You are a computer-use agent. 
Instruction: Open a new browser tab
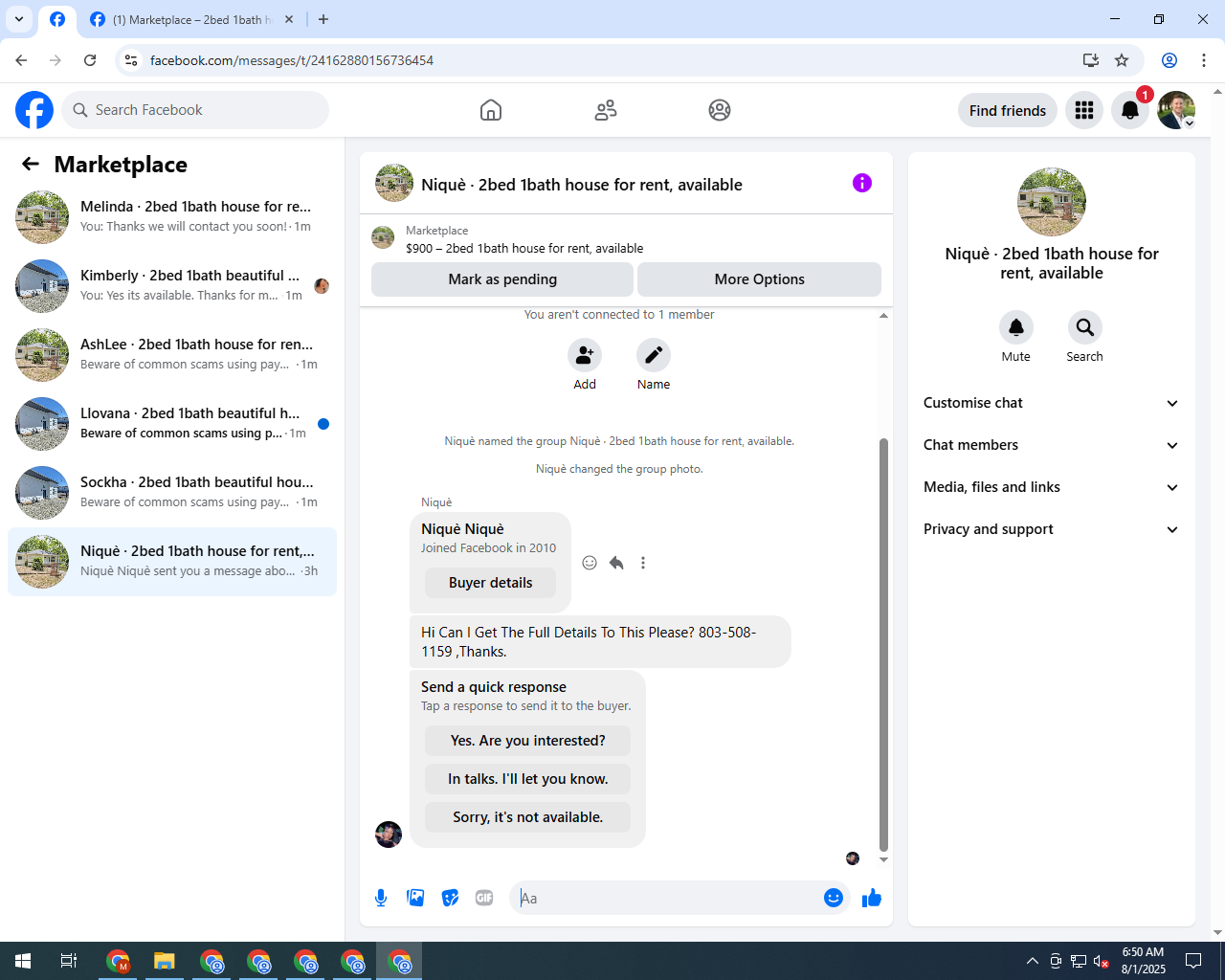pos(323,19)
